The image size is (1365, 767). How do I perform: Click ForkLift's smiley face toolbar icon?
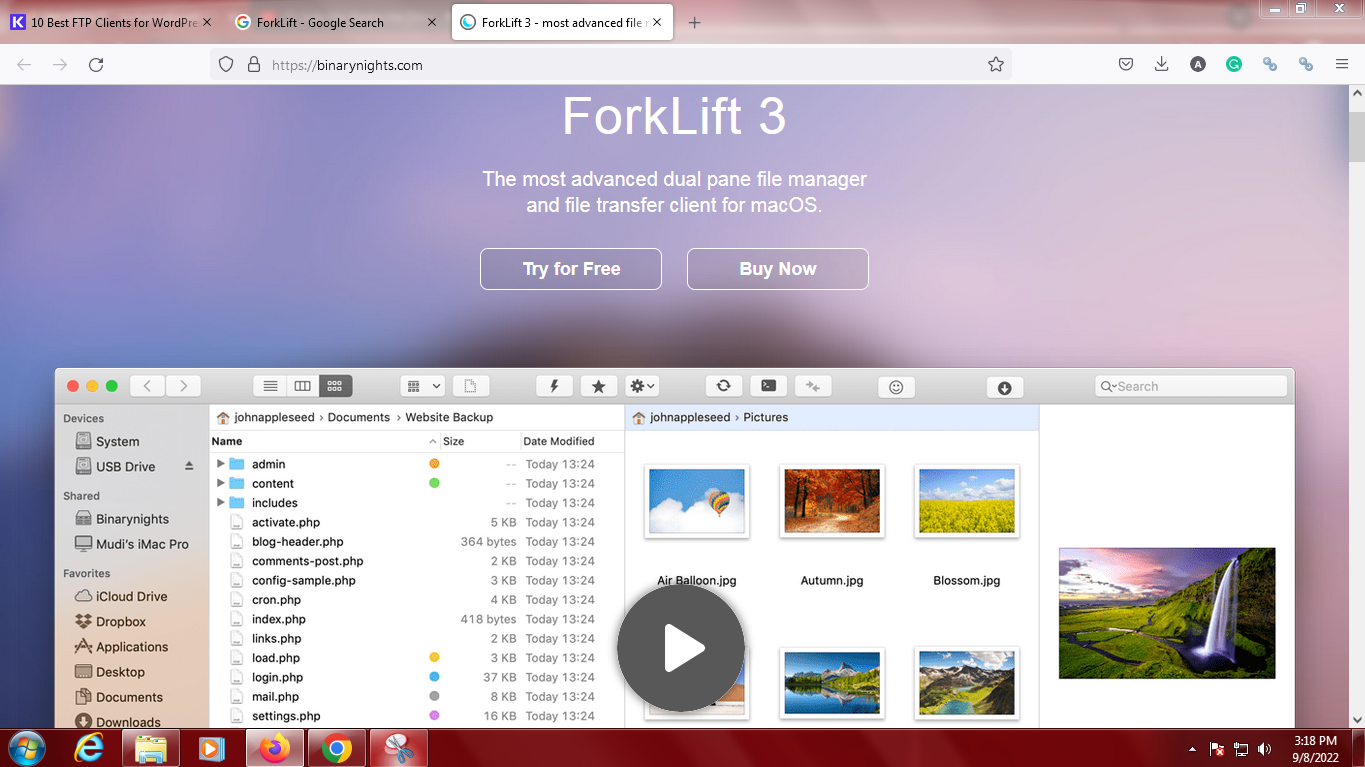pos(896,387)
